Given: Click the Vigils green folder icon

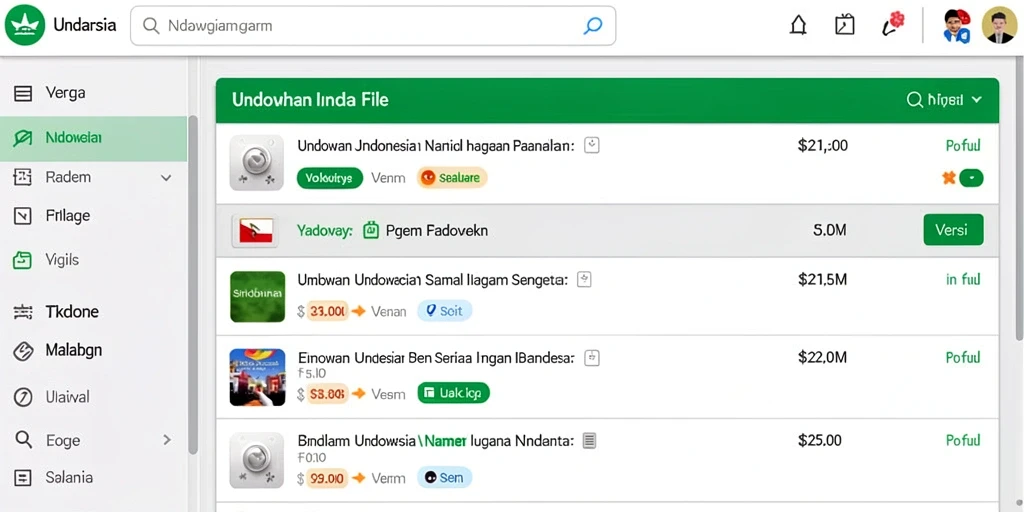Looking at the screenshot, I should click(x=23, y=260).
